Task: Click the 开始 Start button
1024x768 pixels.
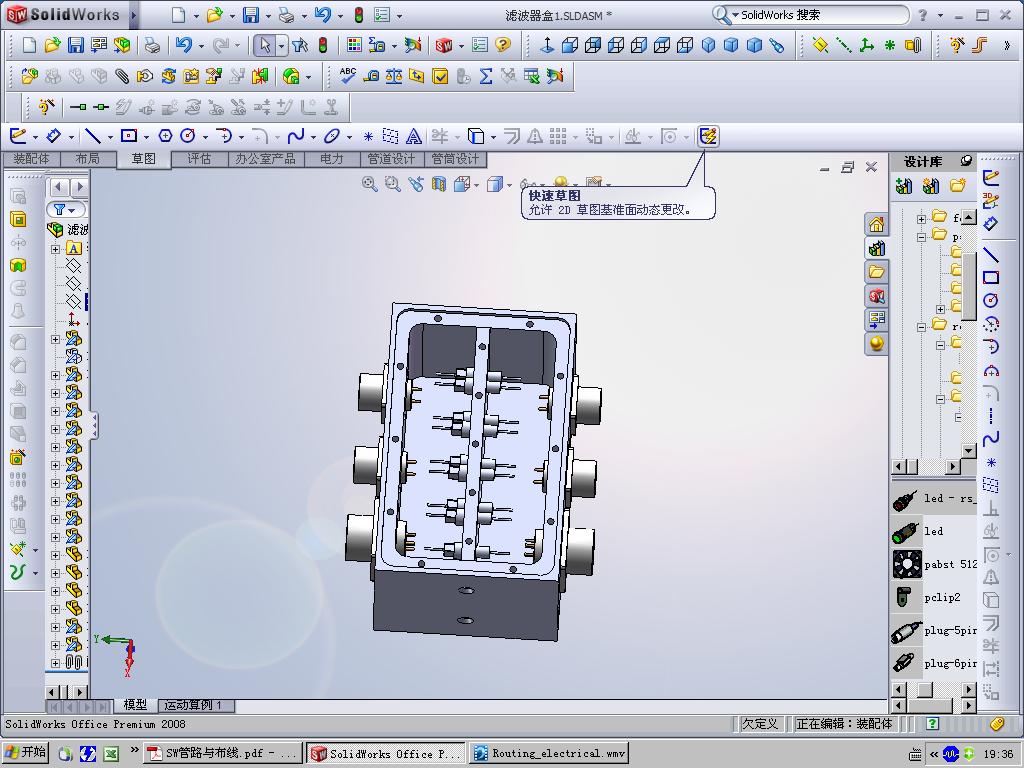Action: [25, 752]
